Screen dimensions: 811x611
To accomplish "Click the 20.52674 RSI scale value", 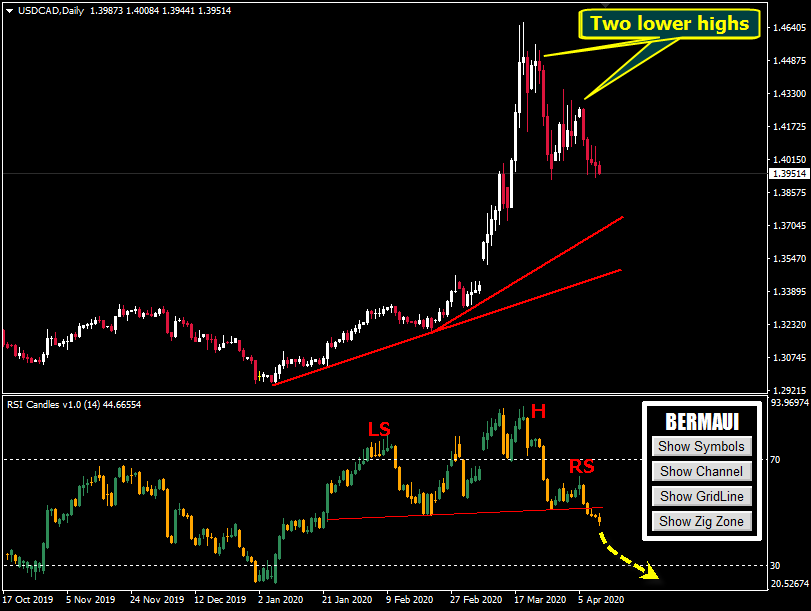I will click(x=789, y=584).
